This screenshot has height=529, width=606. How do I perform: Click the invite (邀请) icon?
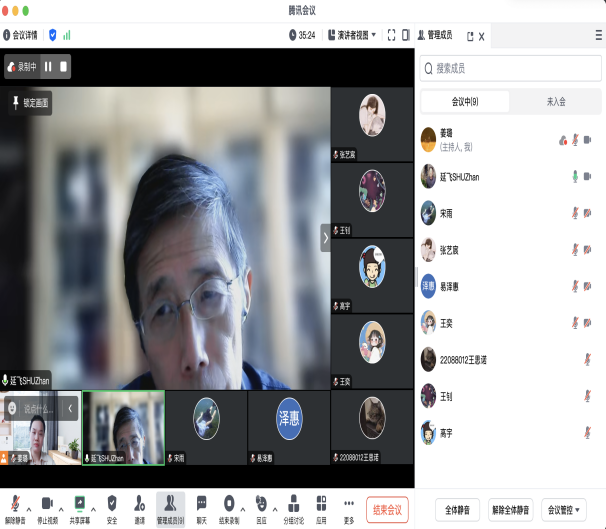pyautogui.click(x=140, y=503)
